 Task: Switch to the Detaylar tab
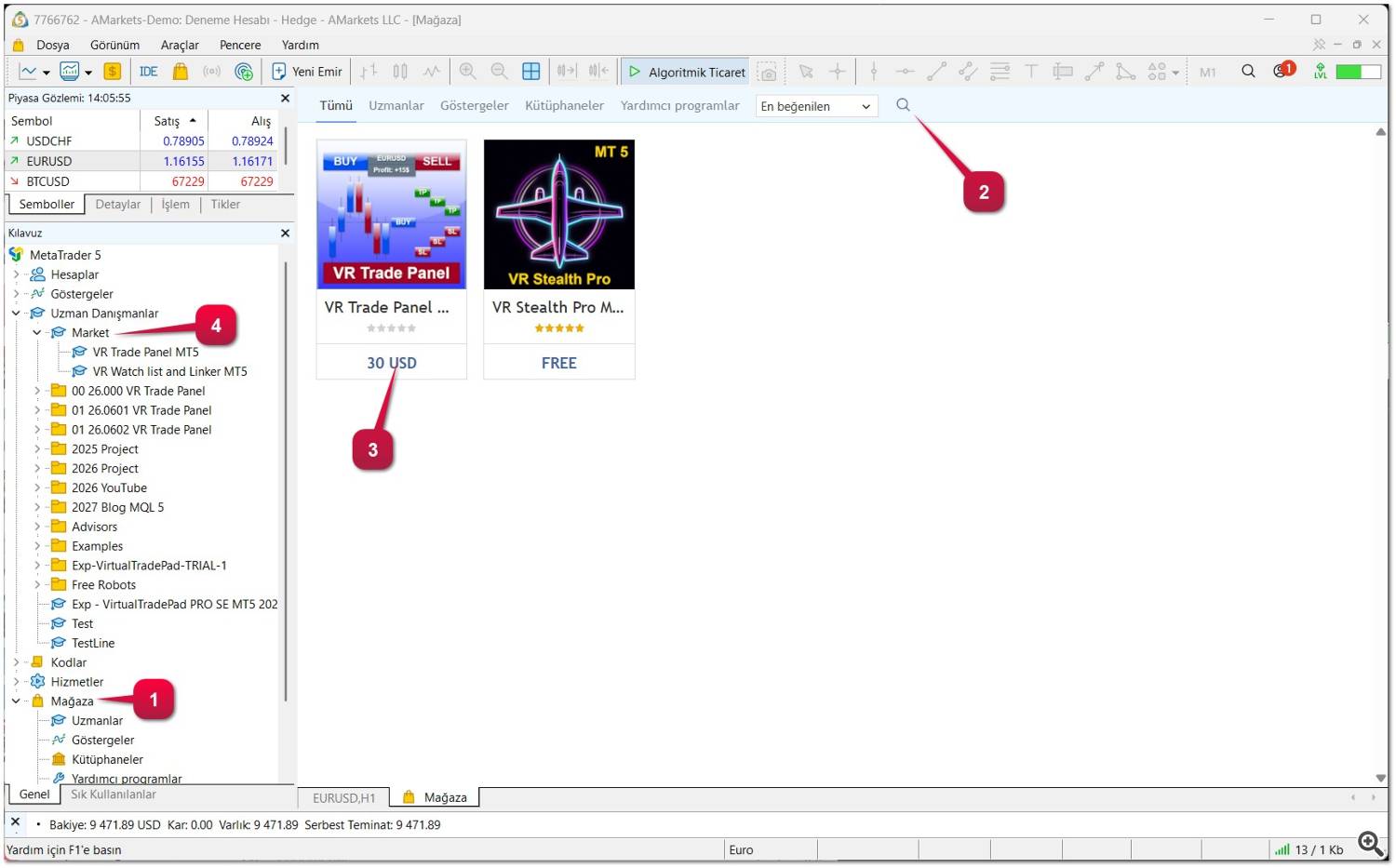point(118,205)
